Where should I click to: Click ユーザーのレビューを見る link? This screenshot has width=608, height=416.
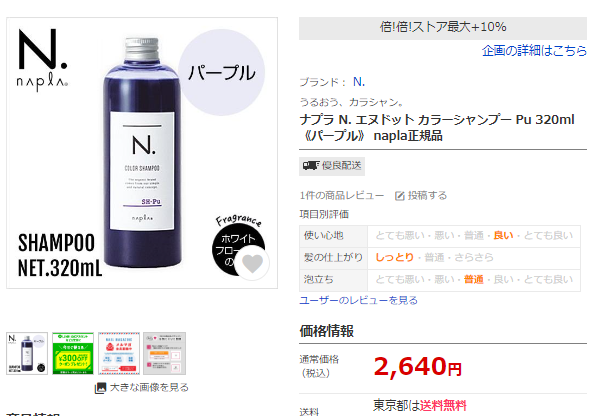tap(358, 300)
